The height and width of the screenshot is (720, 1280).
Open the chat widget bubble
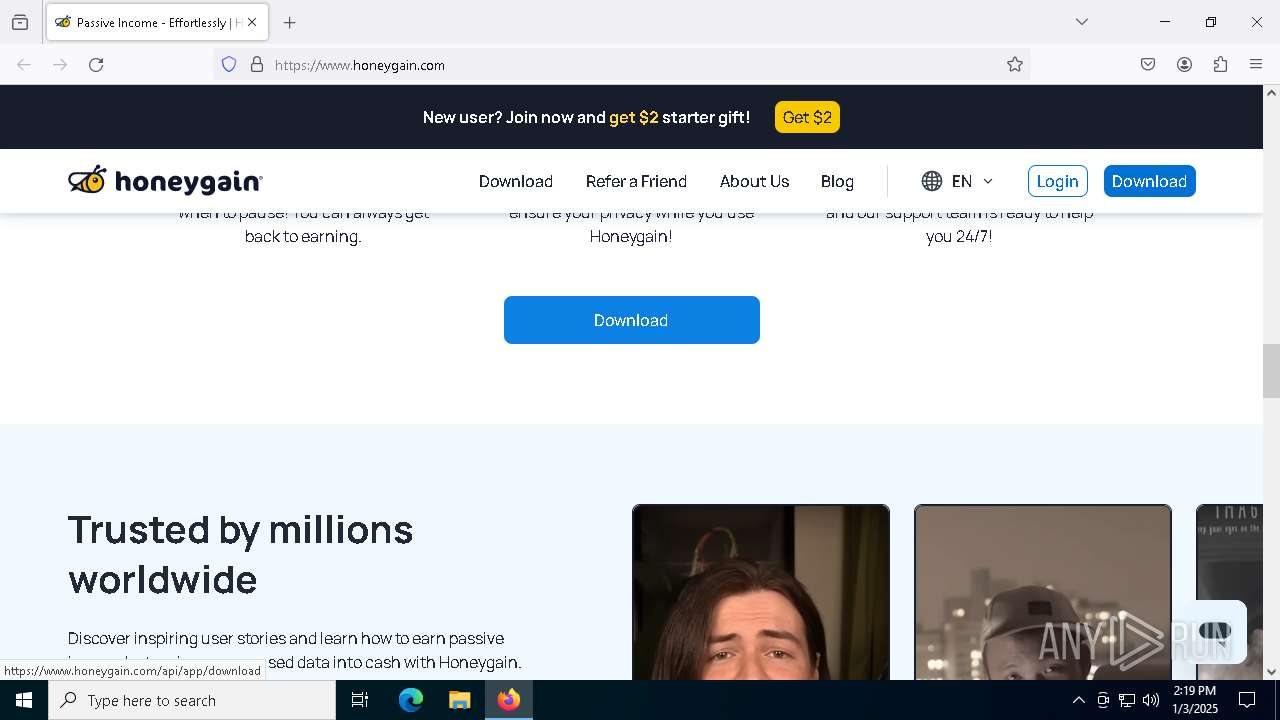coord(1214,631)
